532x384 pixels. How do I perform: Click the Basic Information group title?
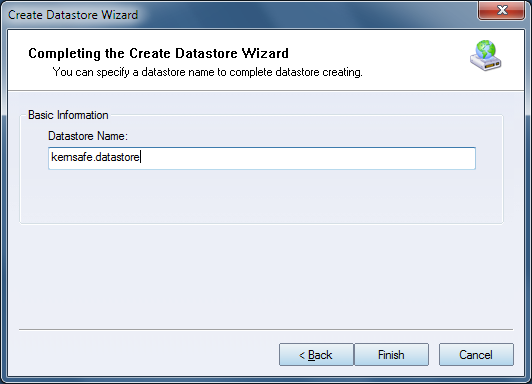[68, 115]
